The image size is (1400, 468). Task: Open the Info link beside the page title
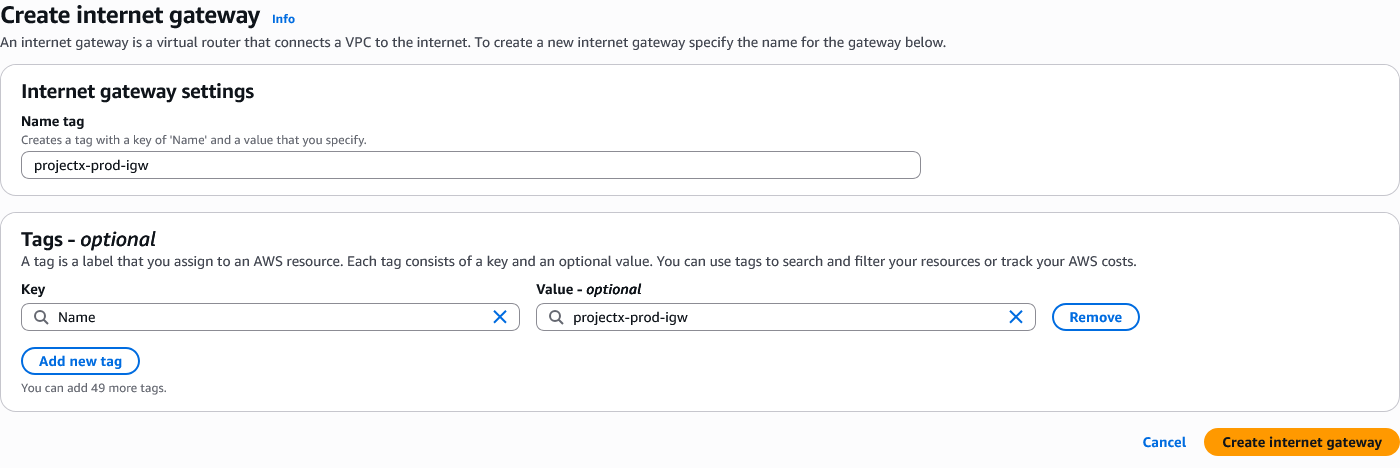pos(283,19)
